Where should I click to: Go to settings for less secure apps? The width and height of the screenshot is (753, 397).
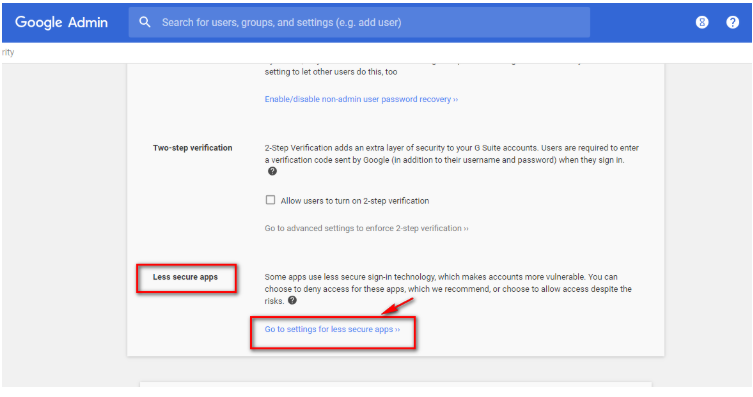click(x=332, y=329)
